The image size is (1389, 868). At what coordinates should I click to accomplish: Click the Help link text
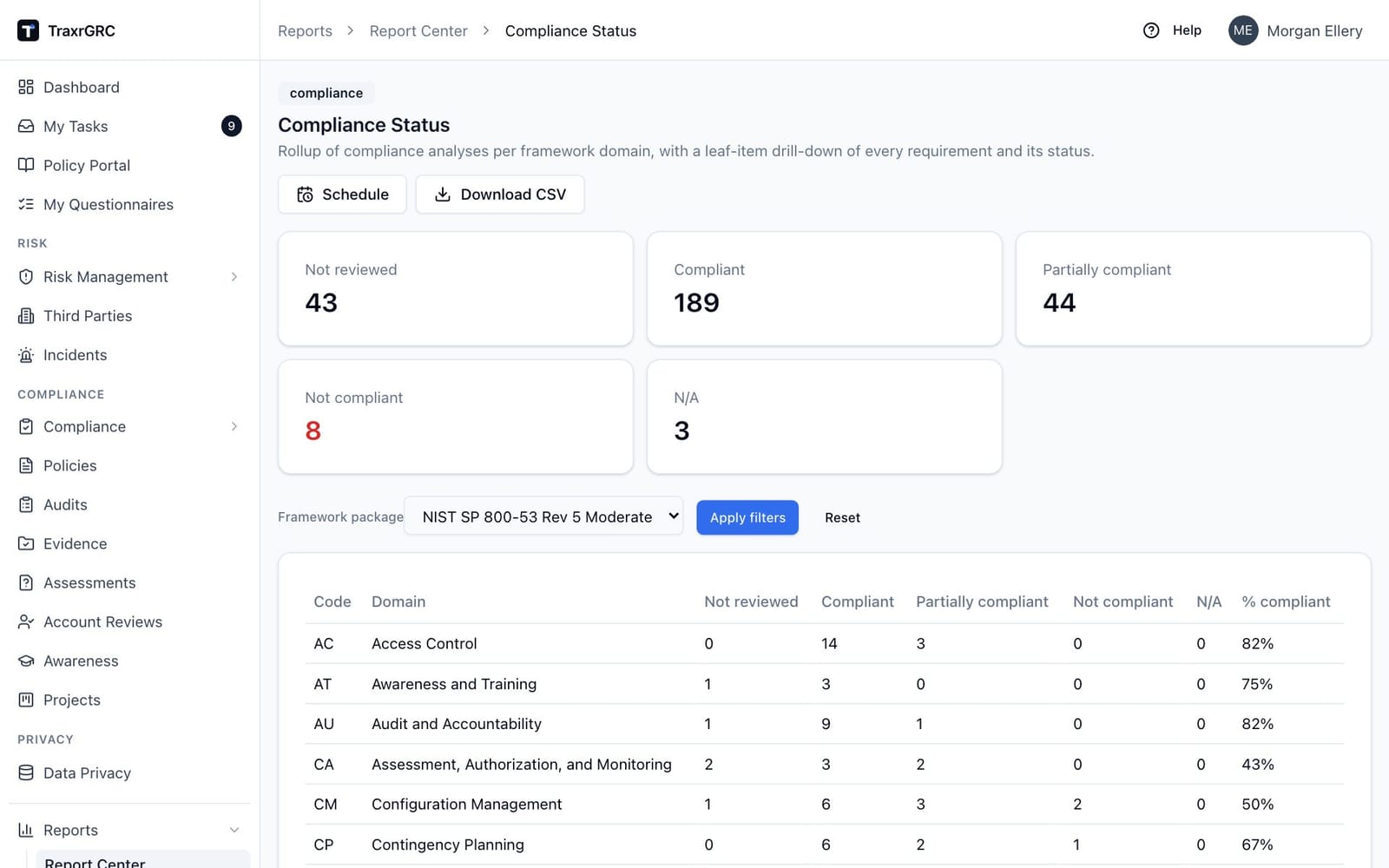point(1187,30)
